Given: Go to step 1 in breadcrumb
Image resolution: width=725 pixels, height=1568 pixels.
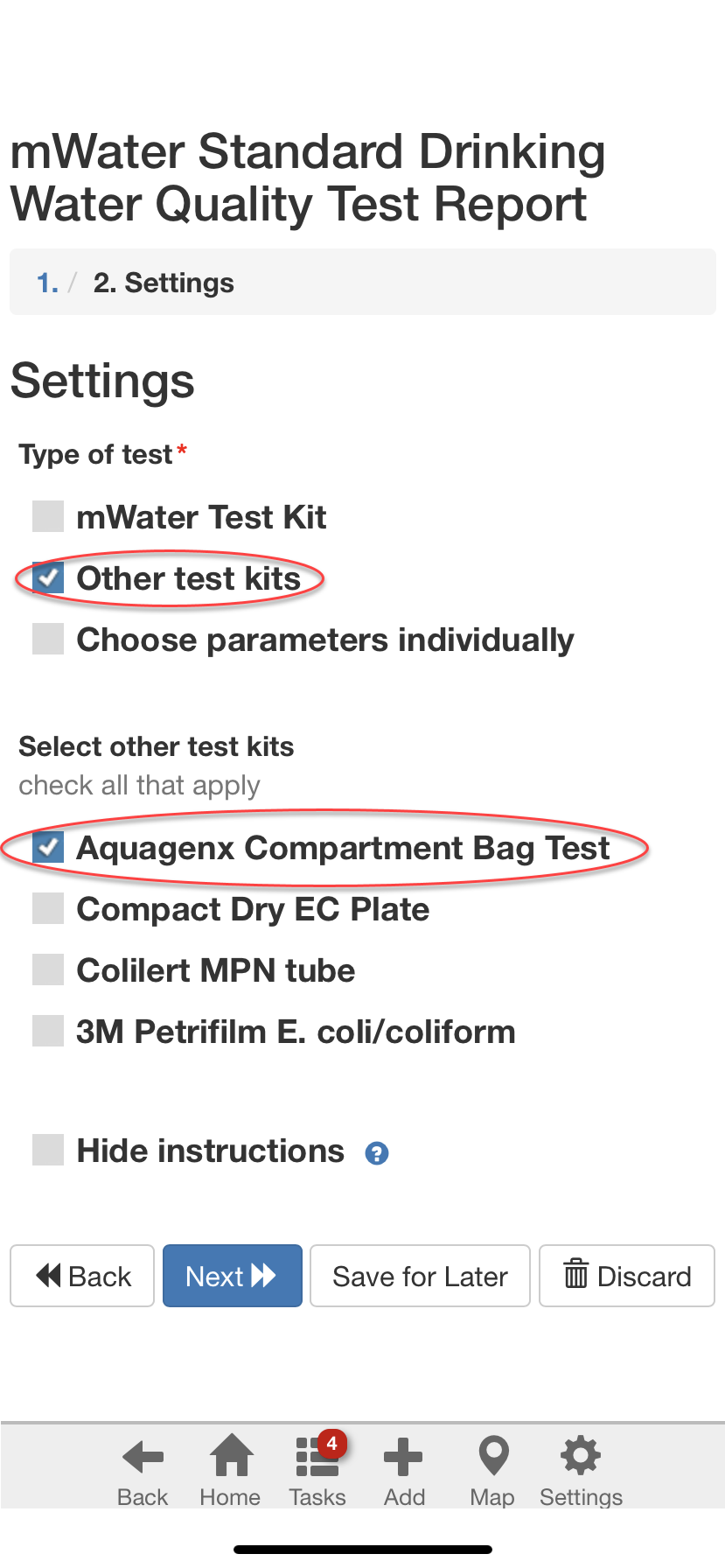Looking at the screenshot, I should [47, 283].
